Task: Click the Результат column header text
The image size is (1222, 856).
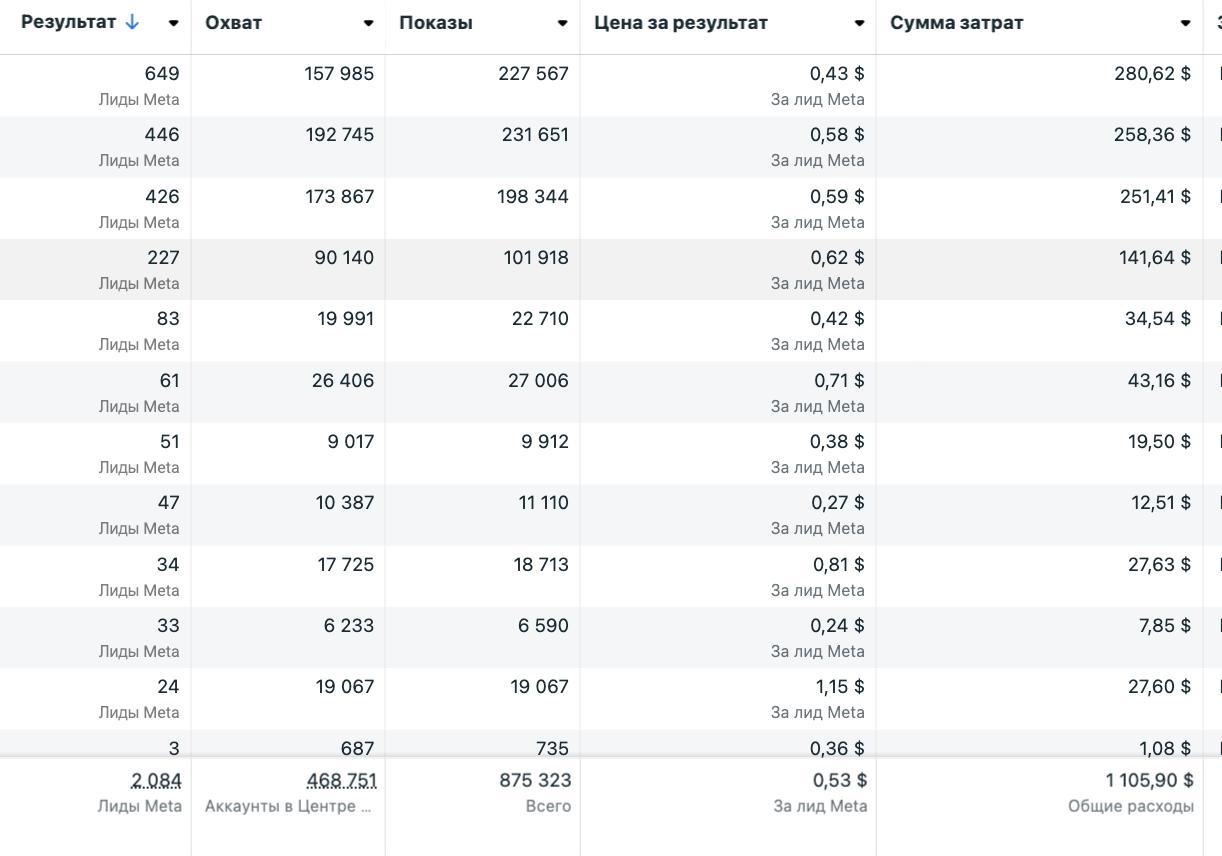Action: click(x=68, y=23)
